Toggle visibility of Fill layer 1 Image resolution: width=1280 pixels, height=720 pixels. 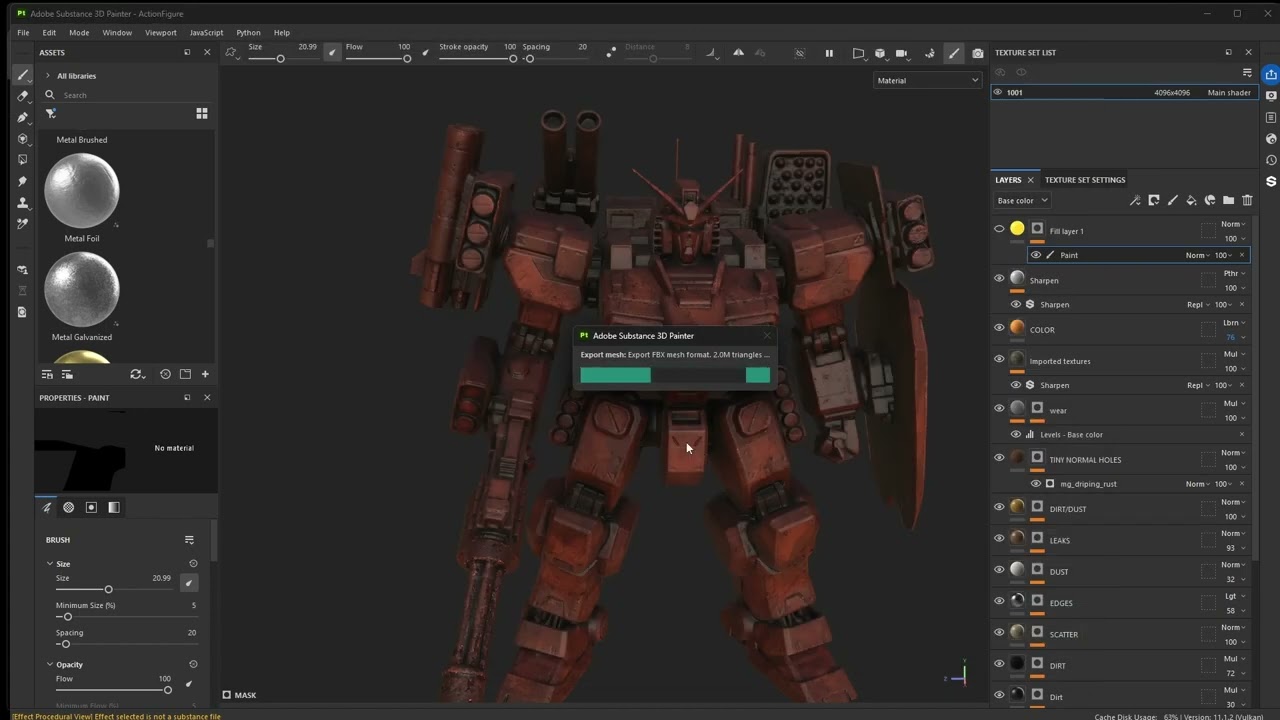999,229
